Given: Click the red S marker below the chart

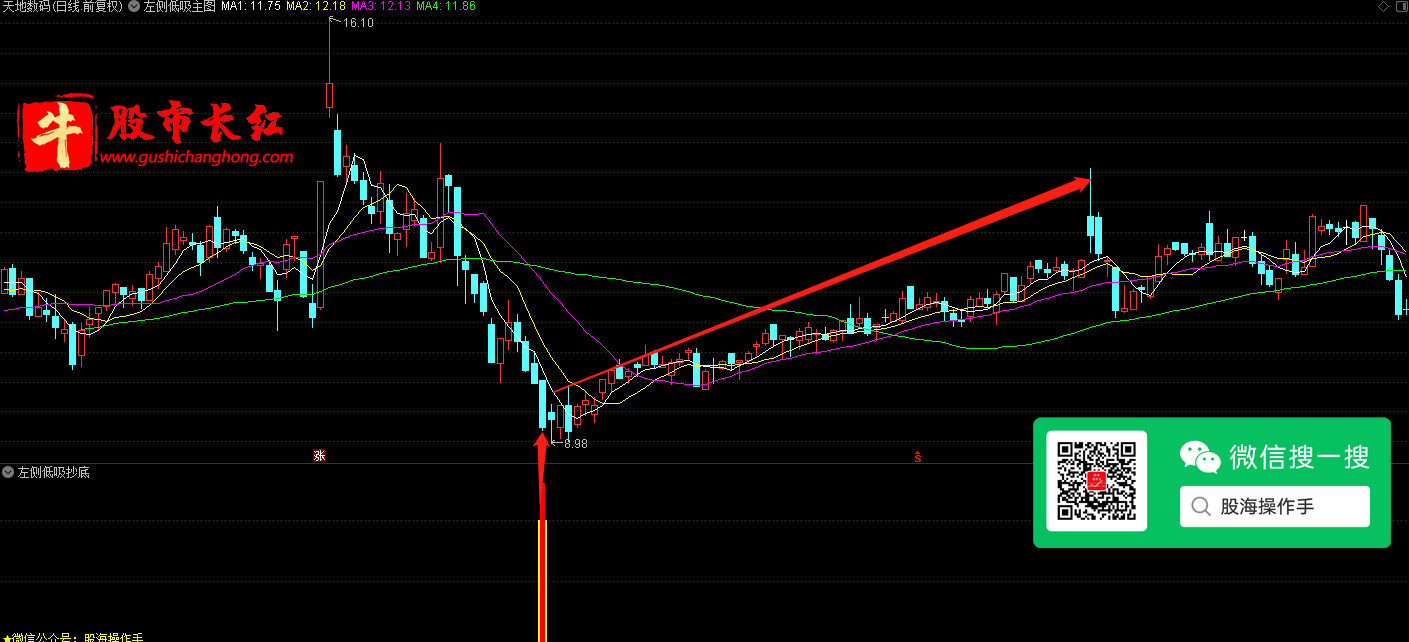Looking at the screenshot, I should pos(917,457).
